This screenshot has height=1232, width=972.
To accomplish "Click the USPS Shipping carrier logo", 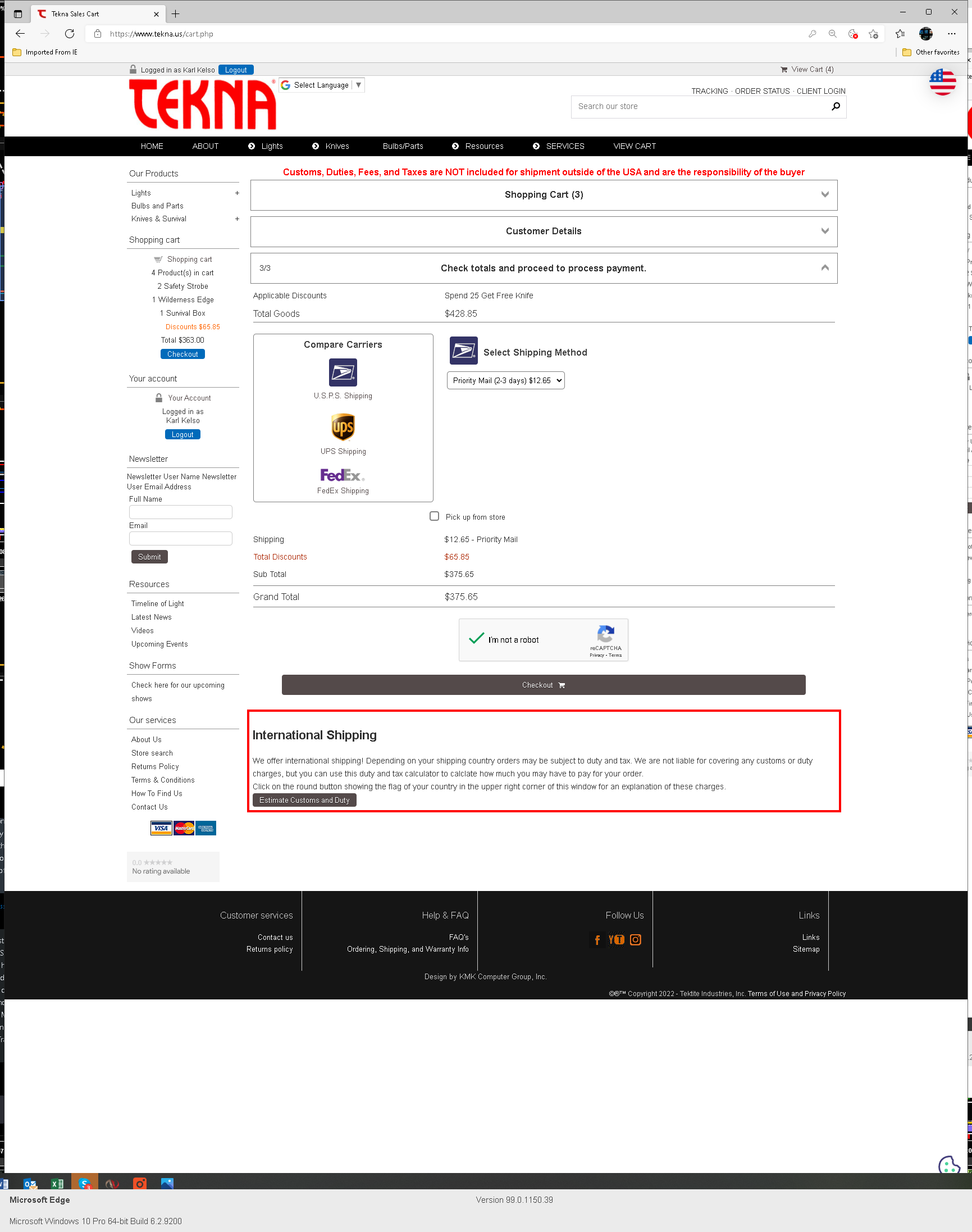I will pos(343,372).
